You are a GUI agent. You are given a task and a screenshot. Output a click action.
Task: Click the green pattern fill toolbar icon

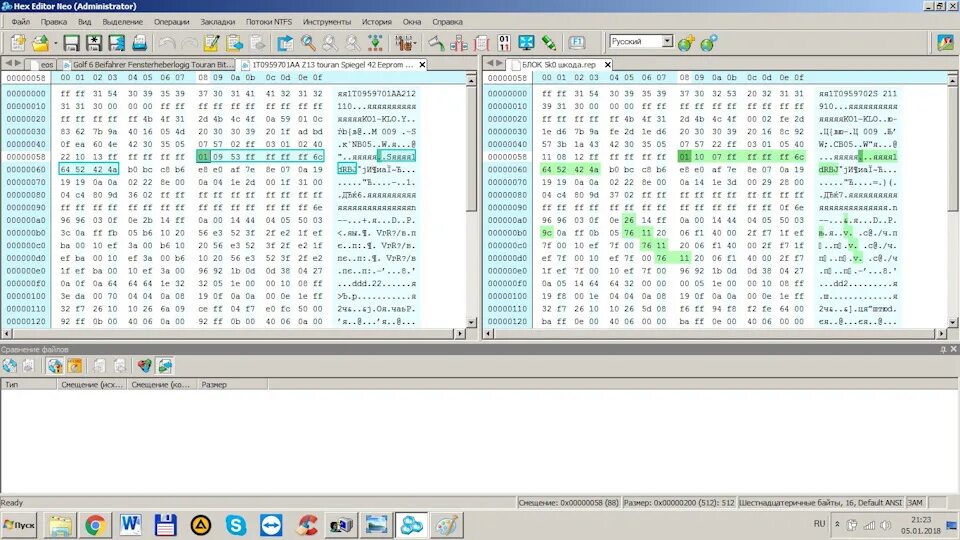pos(375,42)
